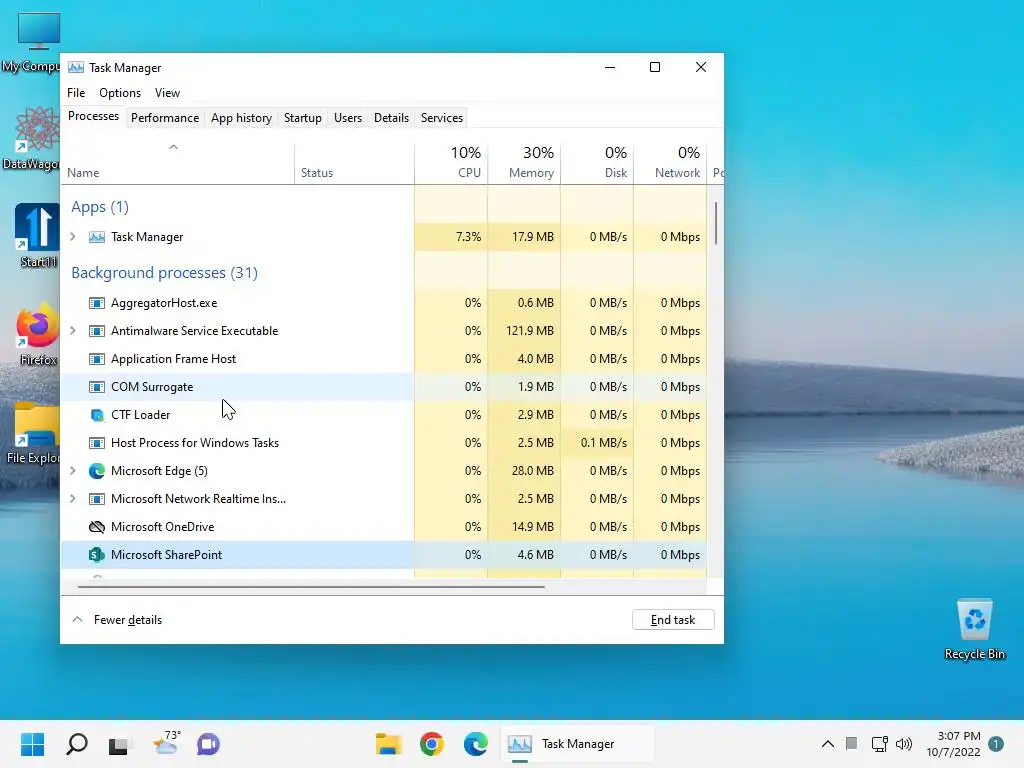Screen dimensions: 1024x768
Task: Switch to the Users tab
Action: pos(347,118)
